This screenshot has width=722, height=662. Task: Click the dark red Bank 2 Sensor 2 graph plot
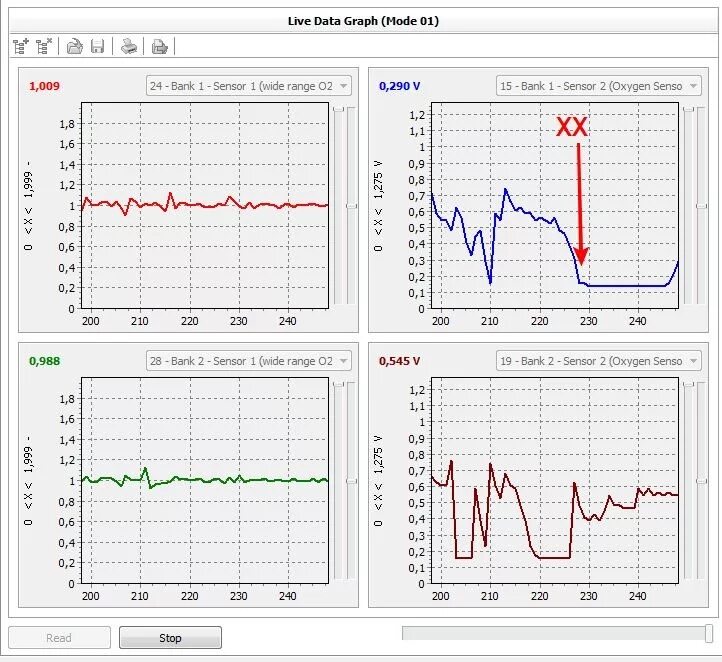point(555,480)
